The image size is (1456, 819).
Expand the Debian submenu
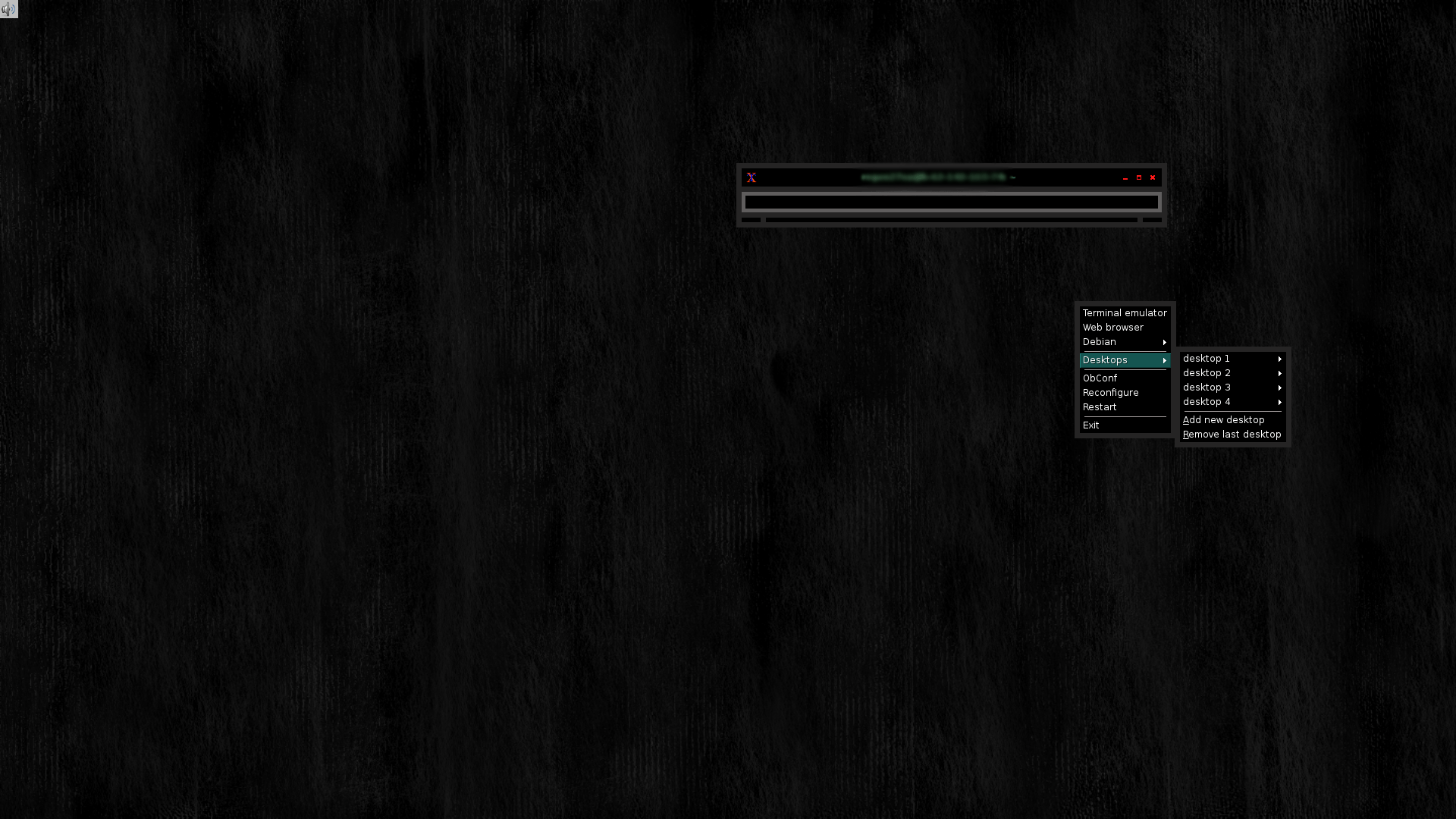(1125, 342)
